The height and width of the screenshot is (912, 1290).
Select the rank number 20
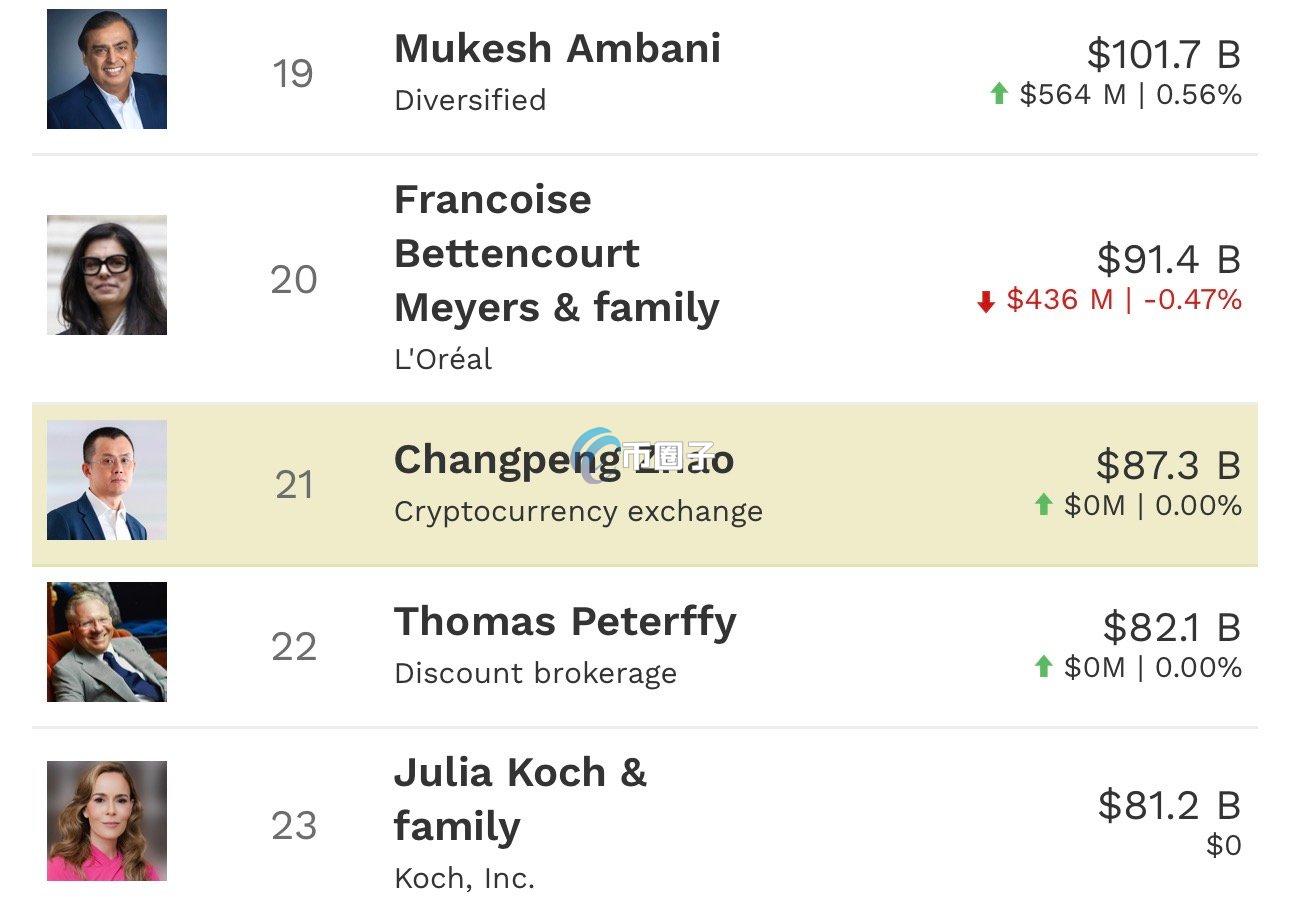click(294, 280)
